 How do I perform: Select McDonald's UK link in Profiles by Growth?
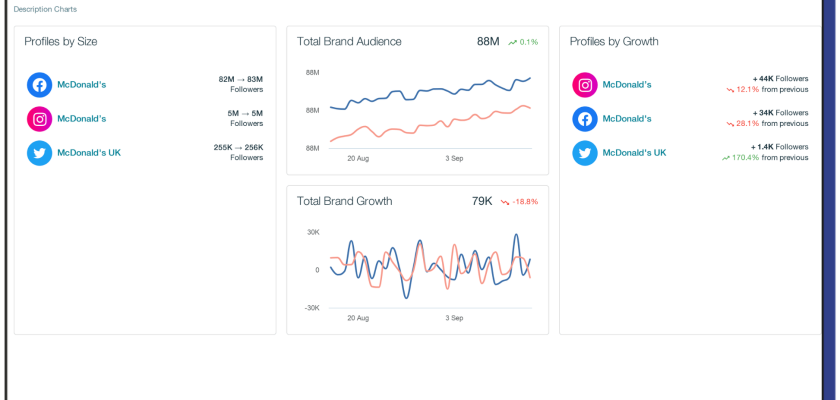(x=634, y=153)
